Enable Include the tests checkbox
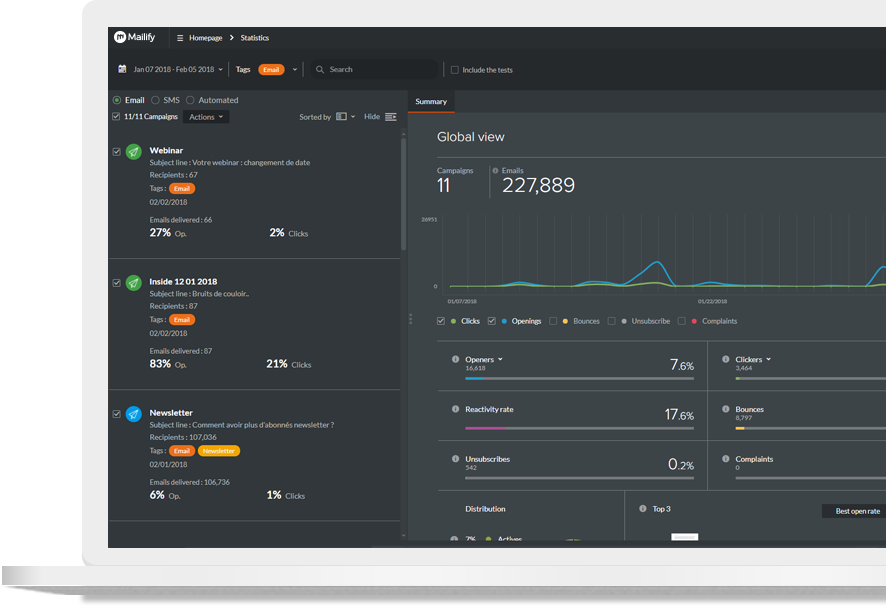The height and width of the screenshot is (608, 886). (x=455, y=70)
